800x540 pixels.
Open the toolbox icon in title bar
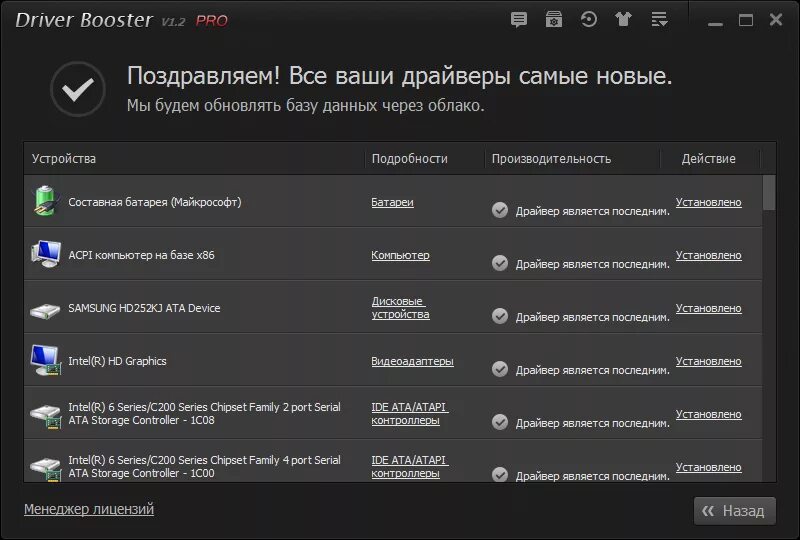point(554,20)
